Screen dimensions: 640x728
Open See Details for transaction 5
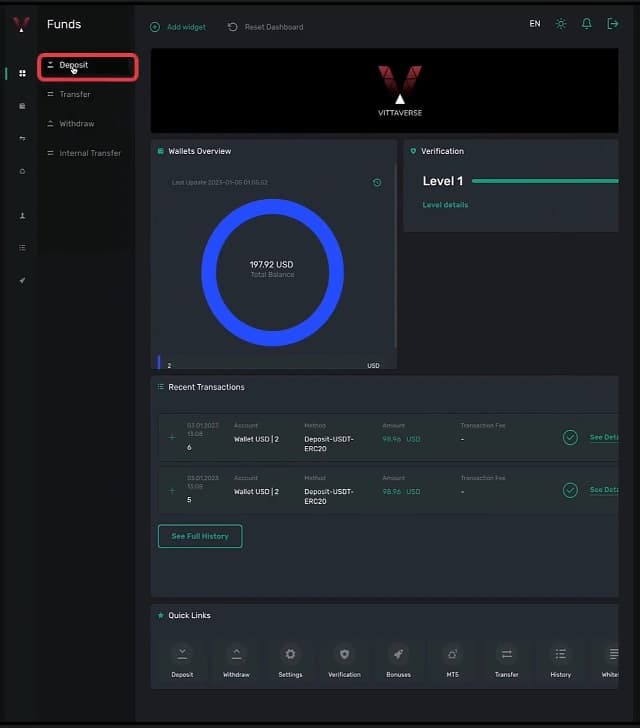click(x=604, y=490)
